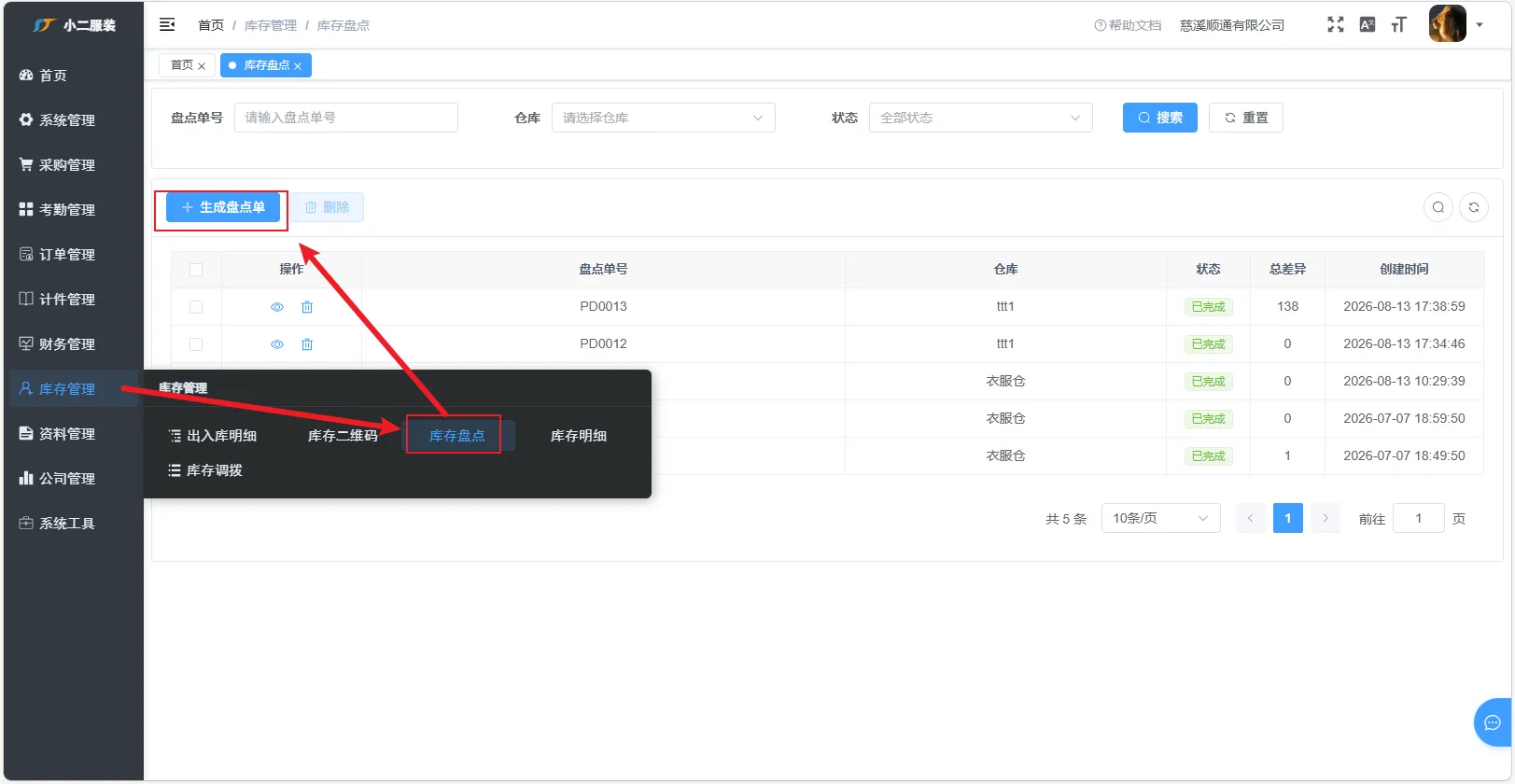The height and width of the screenshot is (784, 1515).
Task: Check the PD0012 row checkbox
Action: (x=196, y=344)
